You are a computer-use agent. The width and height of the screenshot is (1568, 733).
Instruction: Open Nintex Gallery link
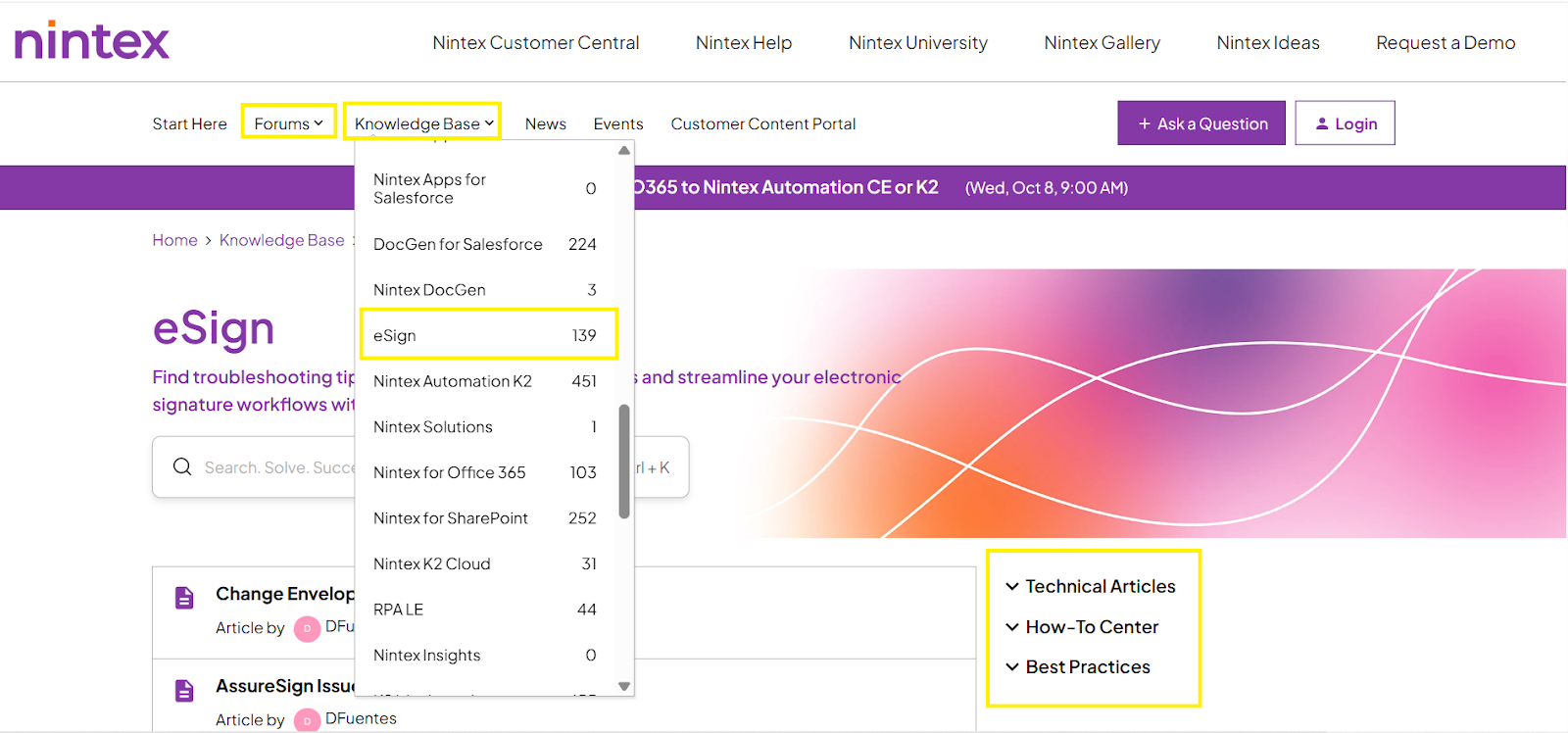pyautogui.click(x=1102, y=43)
